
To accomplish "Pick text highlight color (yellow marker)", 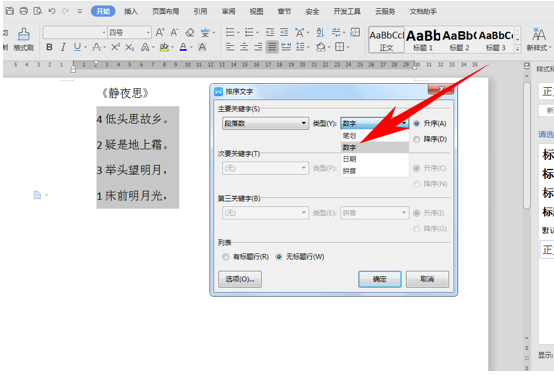I will pyautogui.click(x=164, y=47).
